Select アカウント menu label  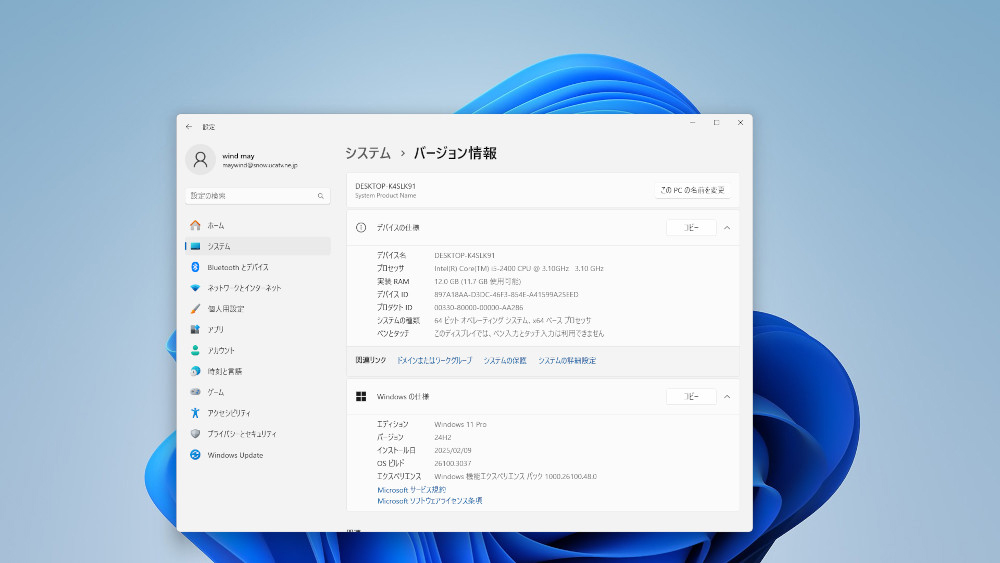click(221, 351)
